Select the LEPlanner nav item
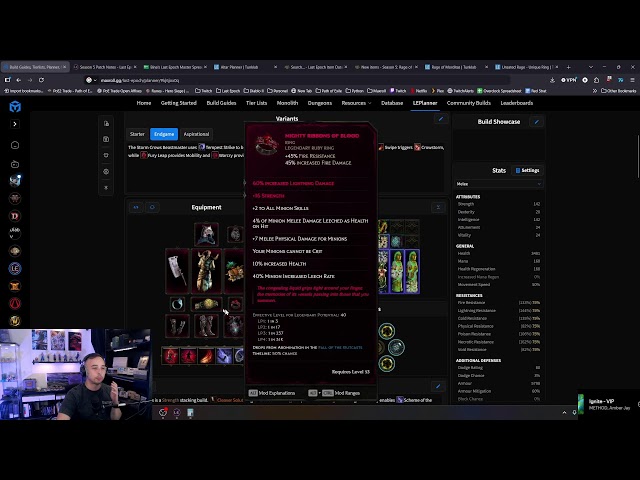Image resolution: width=640 pixels, height=480 pixels. (x=425, y=103)
